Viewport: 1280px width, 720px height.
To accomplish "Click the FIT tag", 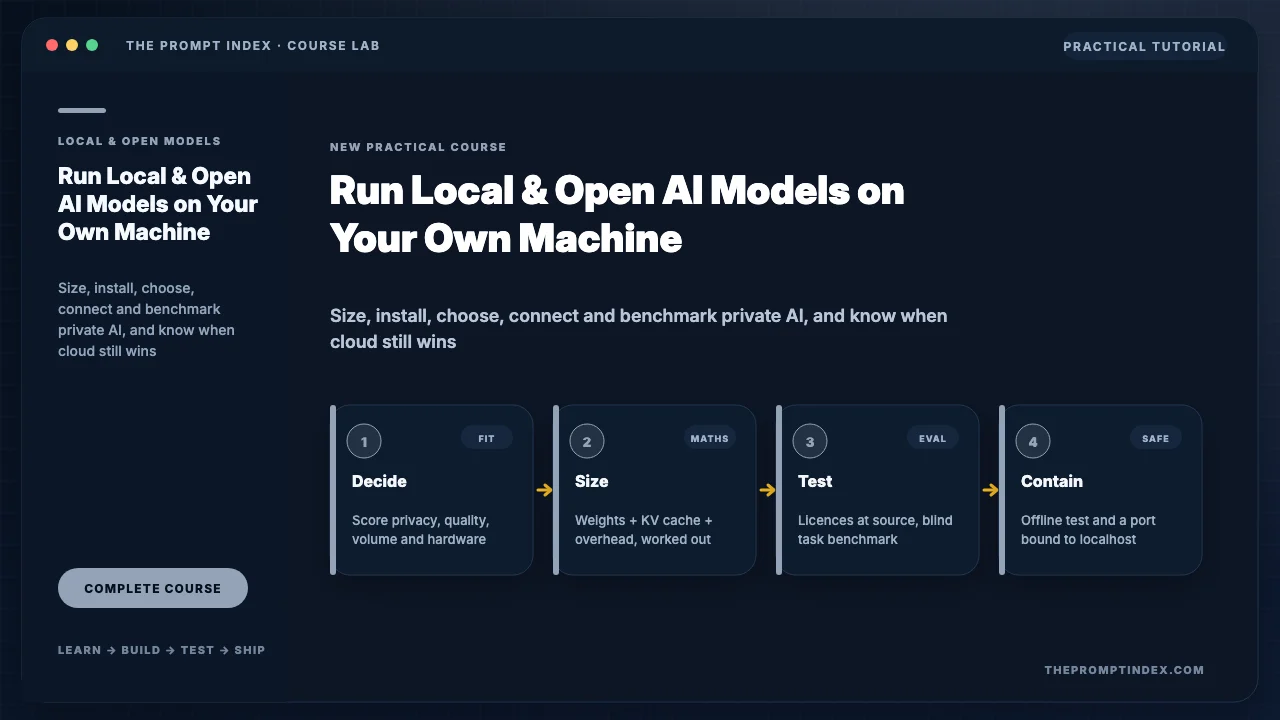I will click(487, 438).
